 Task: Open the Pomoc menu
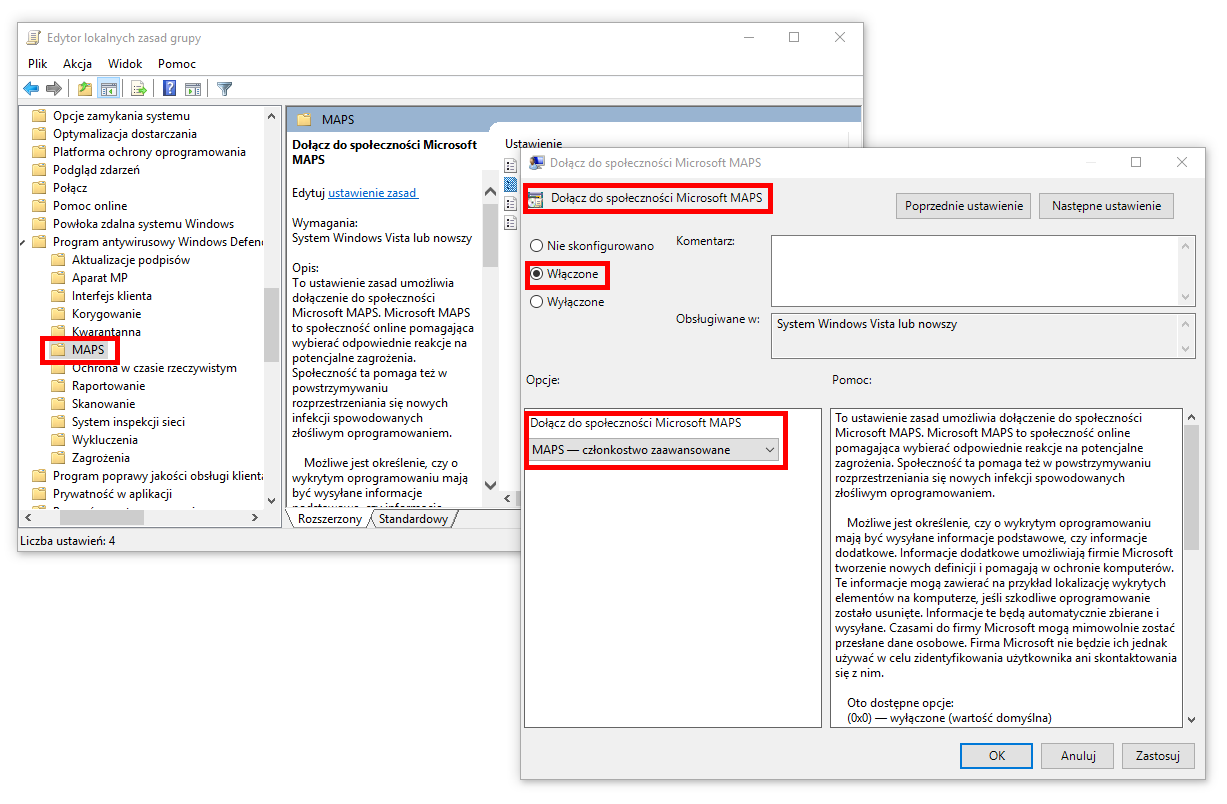(177, 64)
